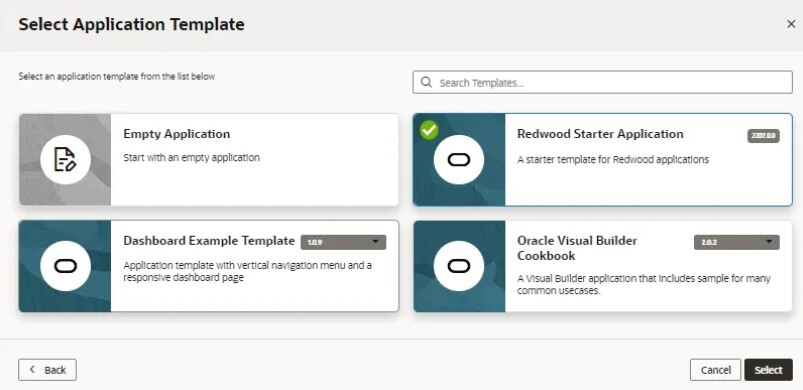The height and width of the screenshot is (390, 803).
Task: Choose the Oracle Visual Builder Cookbook title
Action: [577, 248]
